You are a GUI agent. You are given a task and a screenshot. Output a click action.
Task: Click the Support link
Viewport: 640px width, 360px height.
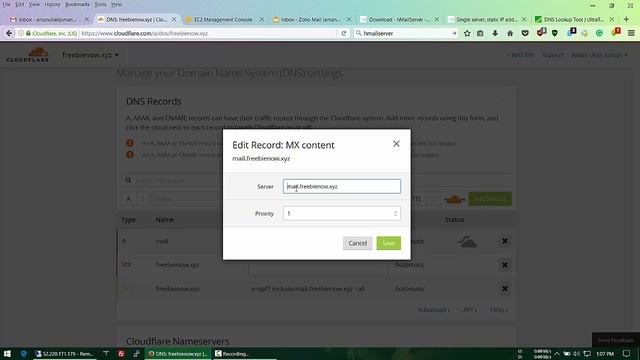[x=552, y=55]
